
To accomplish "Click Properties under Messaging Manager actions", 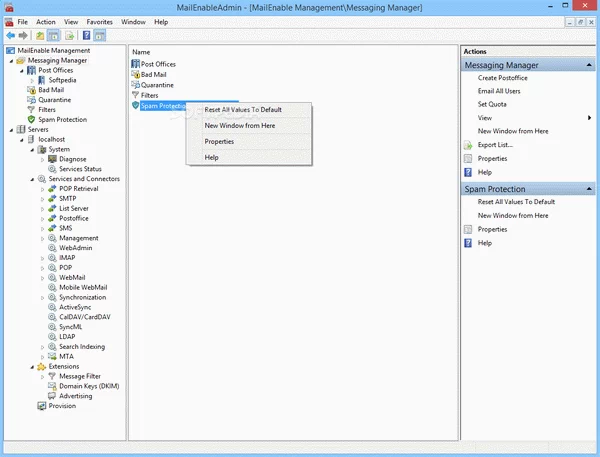I will (x=492, y=158).
